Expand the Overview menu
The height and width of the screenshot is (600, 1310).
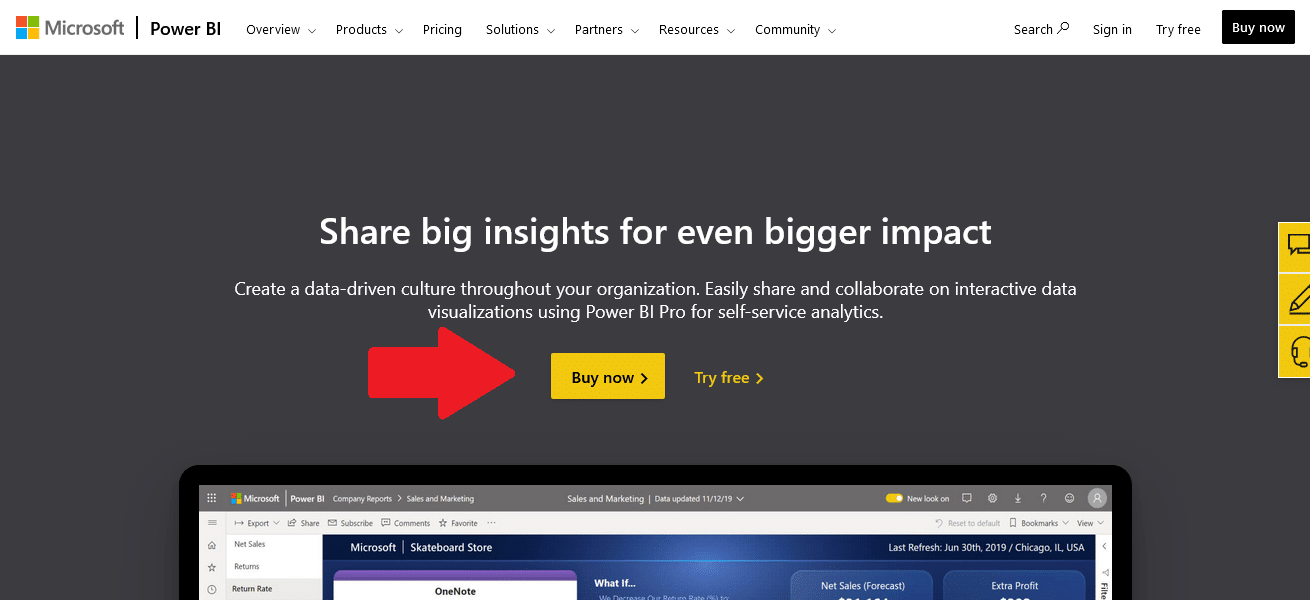coord(280,30)
